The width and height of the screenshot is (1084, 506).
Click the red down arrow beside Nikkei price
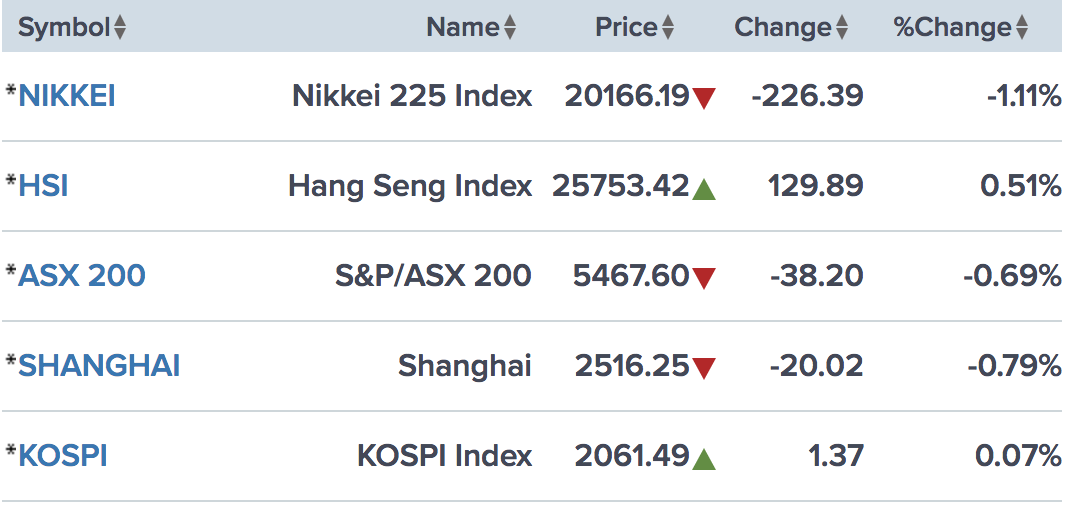pyautogui.click(x=704, y=98)
